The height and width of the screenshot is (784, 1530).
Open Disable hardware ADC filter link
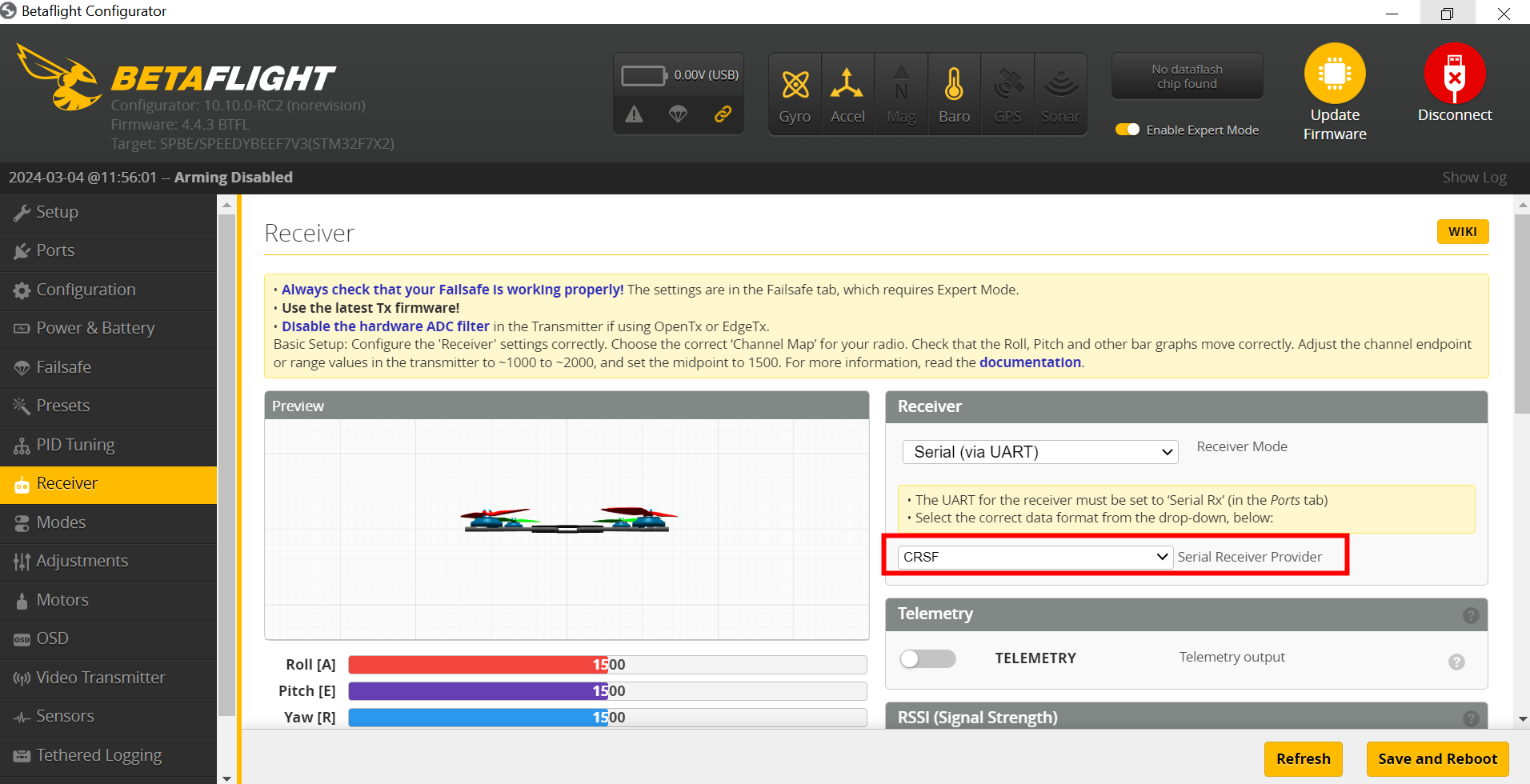point(385,326)
